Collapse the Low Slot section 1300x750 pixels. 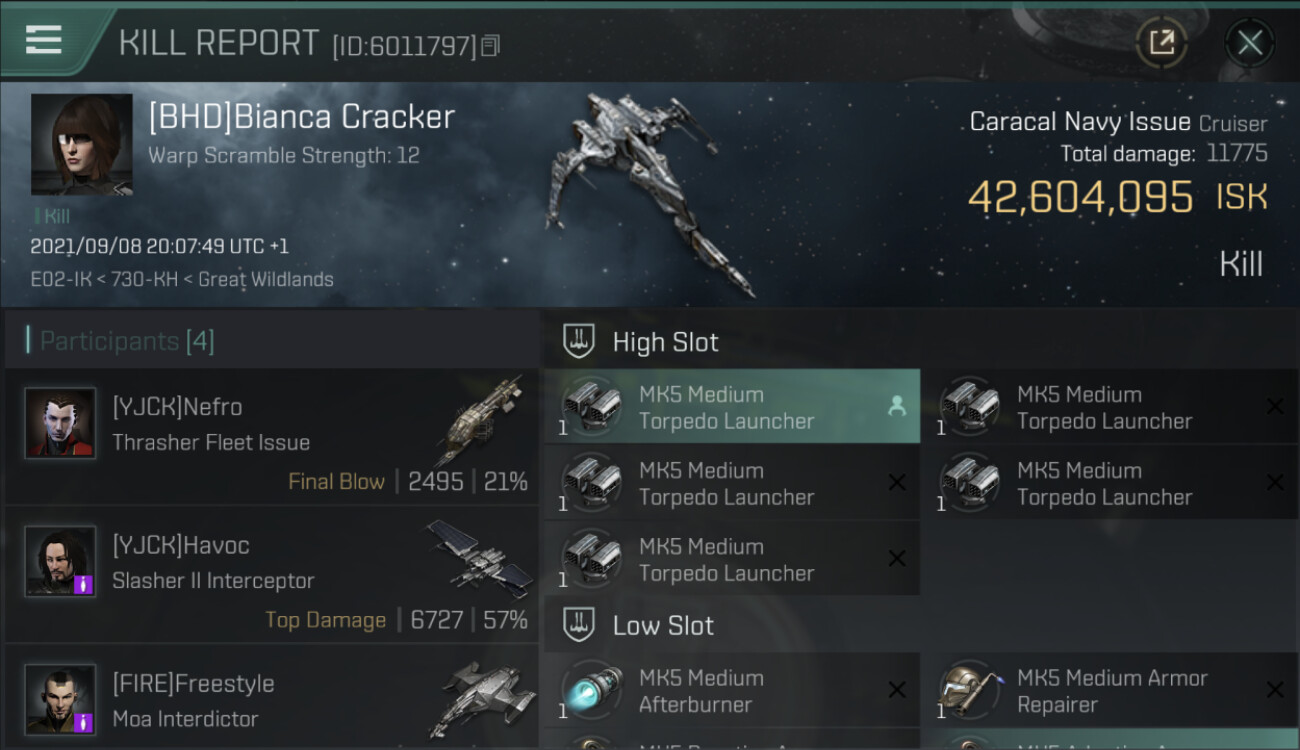click(663, 626)
